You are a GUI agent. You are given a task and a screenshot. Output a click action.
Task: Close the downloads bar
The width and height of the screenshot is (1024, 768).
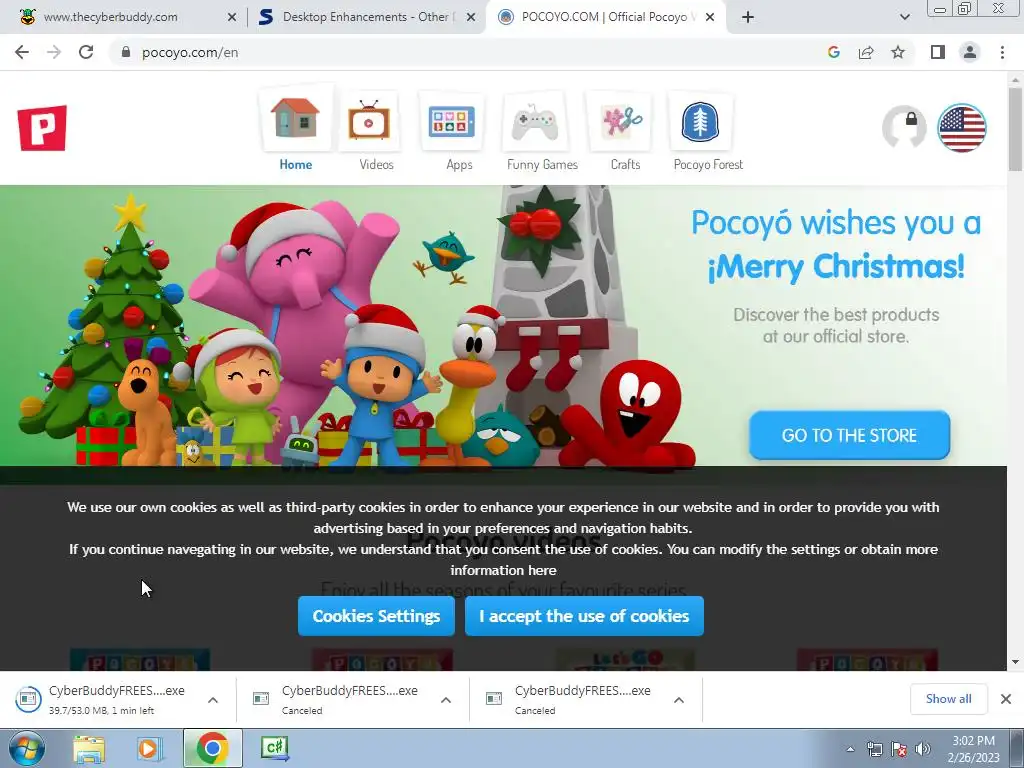(x=1006, y=699)
